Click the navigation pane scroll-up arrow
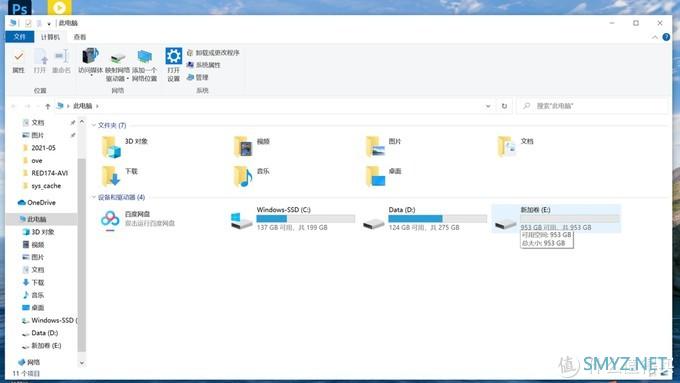The width and height of the screenshot is (680, 383). [82, 122]
